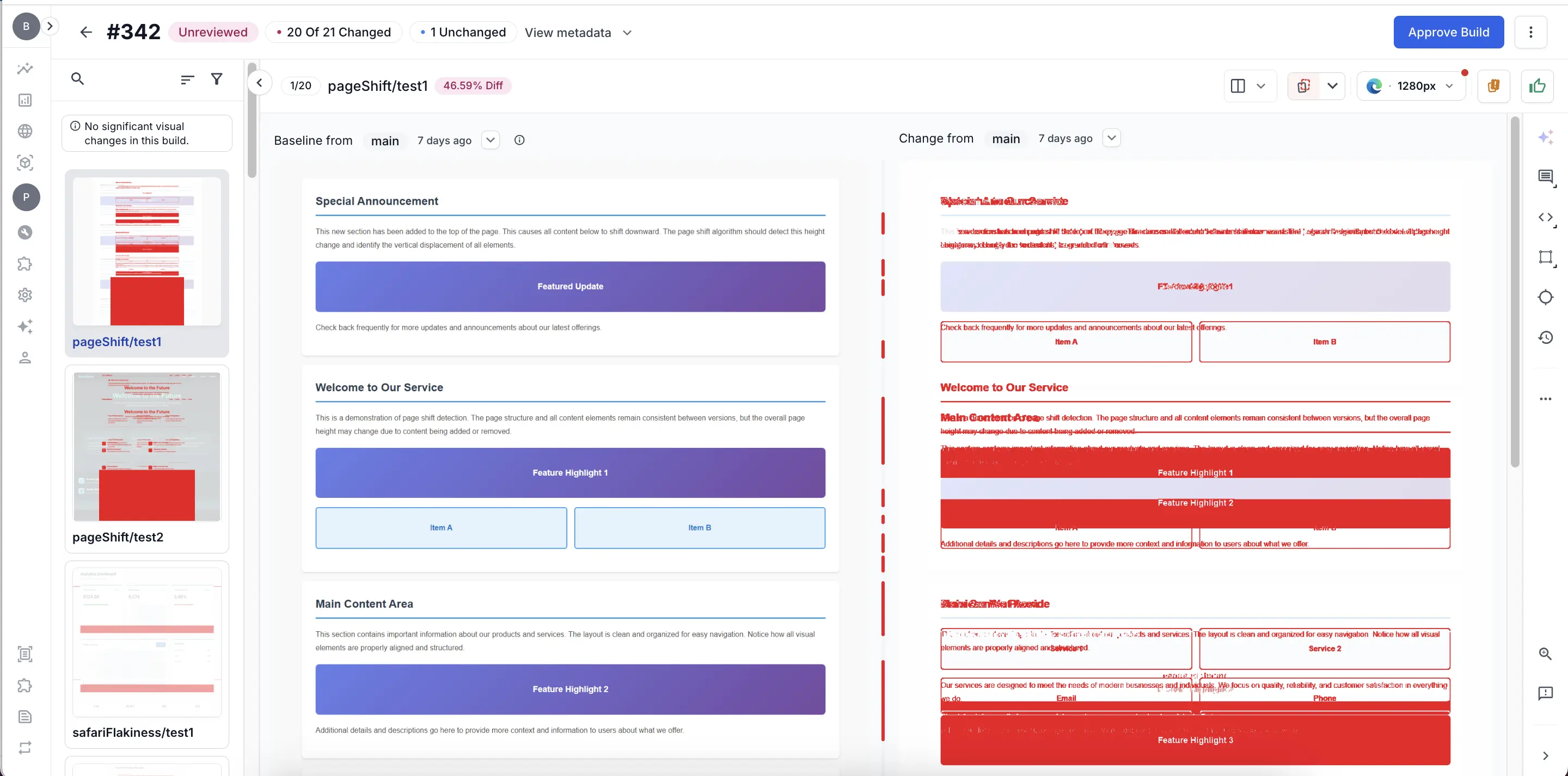Viewport: 1568px width, 776px height.
Task: Open the history clock icon
Action: [1546, 337]
